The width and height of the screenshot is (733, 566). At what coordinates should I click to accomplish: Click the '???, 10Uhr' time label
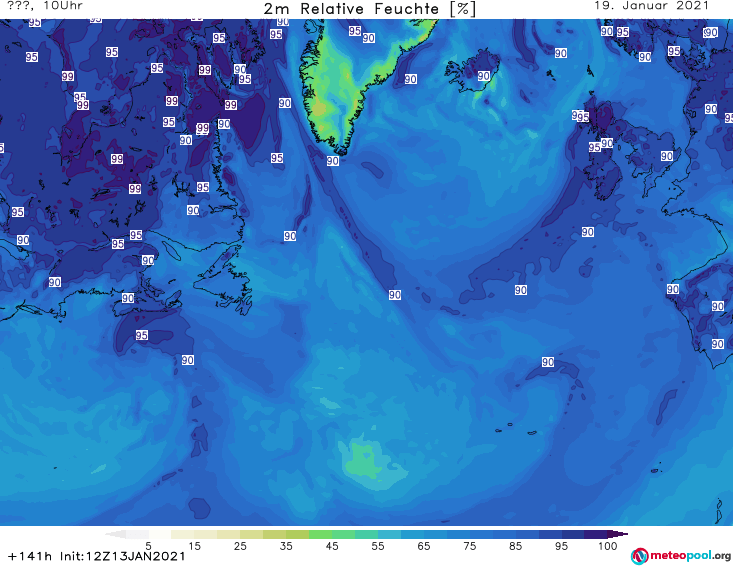tap(44, 6)
